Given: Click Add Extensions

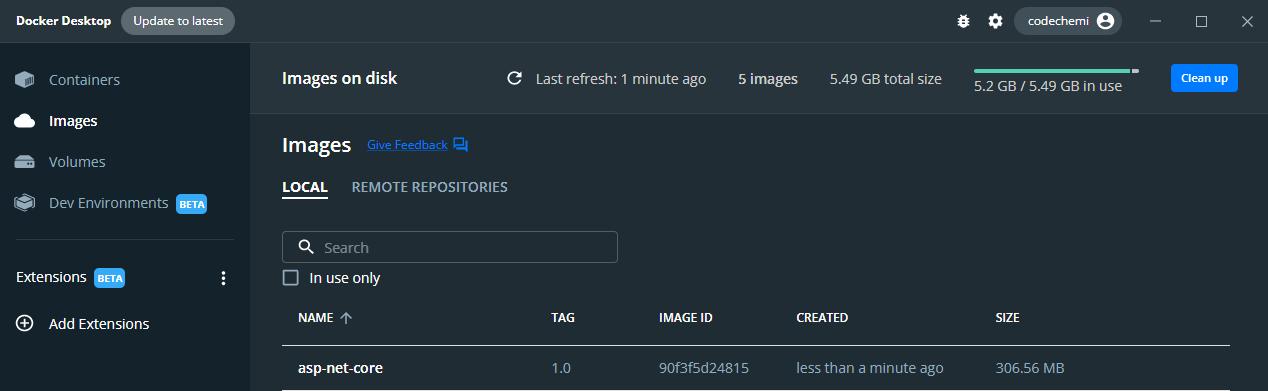Looking at the screenshot, I should point(99,324).
